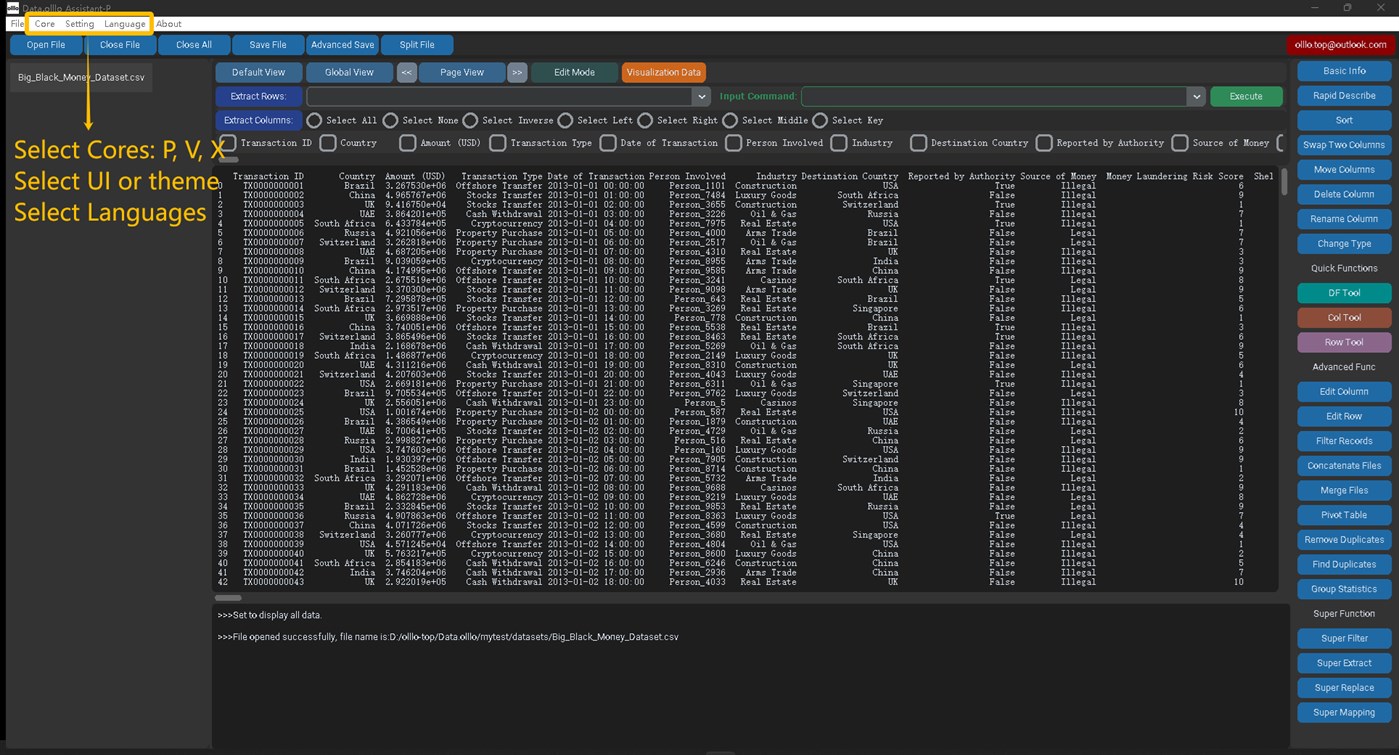Open the DF Tool
Viewport: 1399px width, 755px height.
point(1343,293)
